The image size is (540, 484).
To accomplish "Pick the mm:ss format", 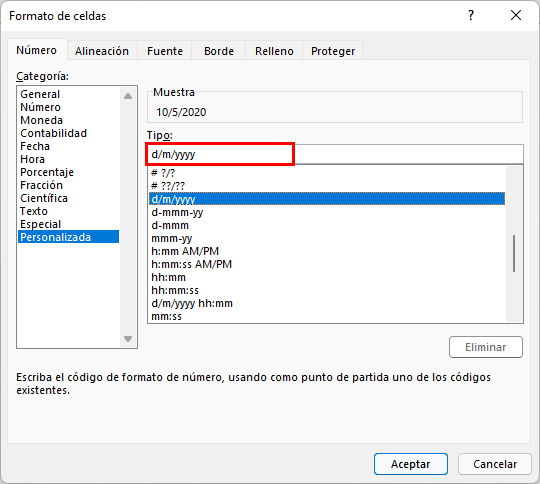I will coord(328,316).
